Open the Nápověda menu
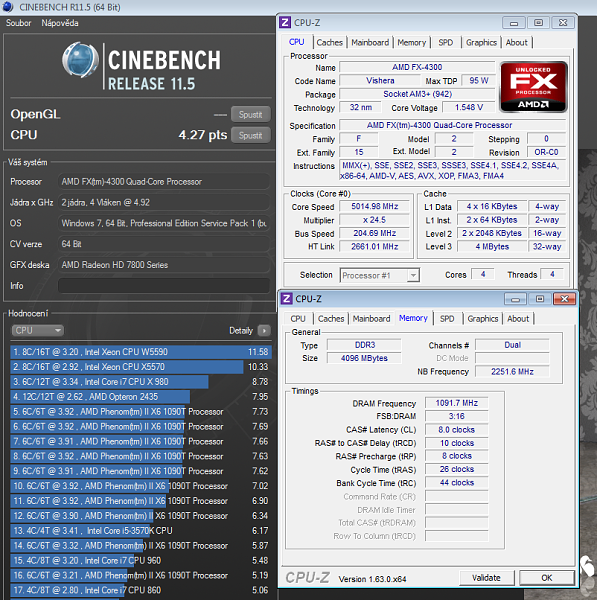597x600 pixels. (60, 23)
